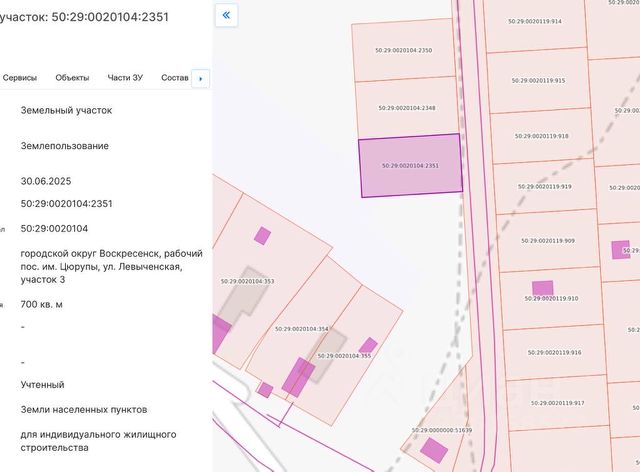
Task: Select parcel 50:29:0020104:353 on map
Action: click(247, 281)
